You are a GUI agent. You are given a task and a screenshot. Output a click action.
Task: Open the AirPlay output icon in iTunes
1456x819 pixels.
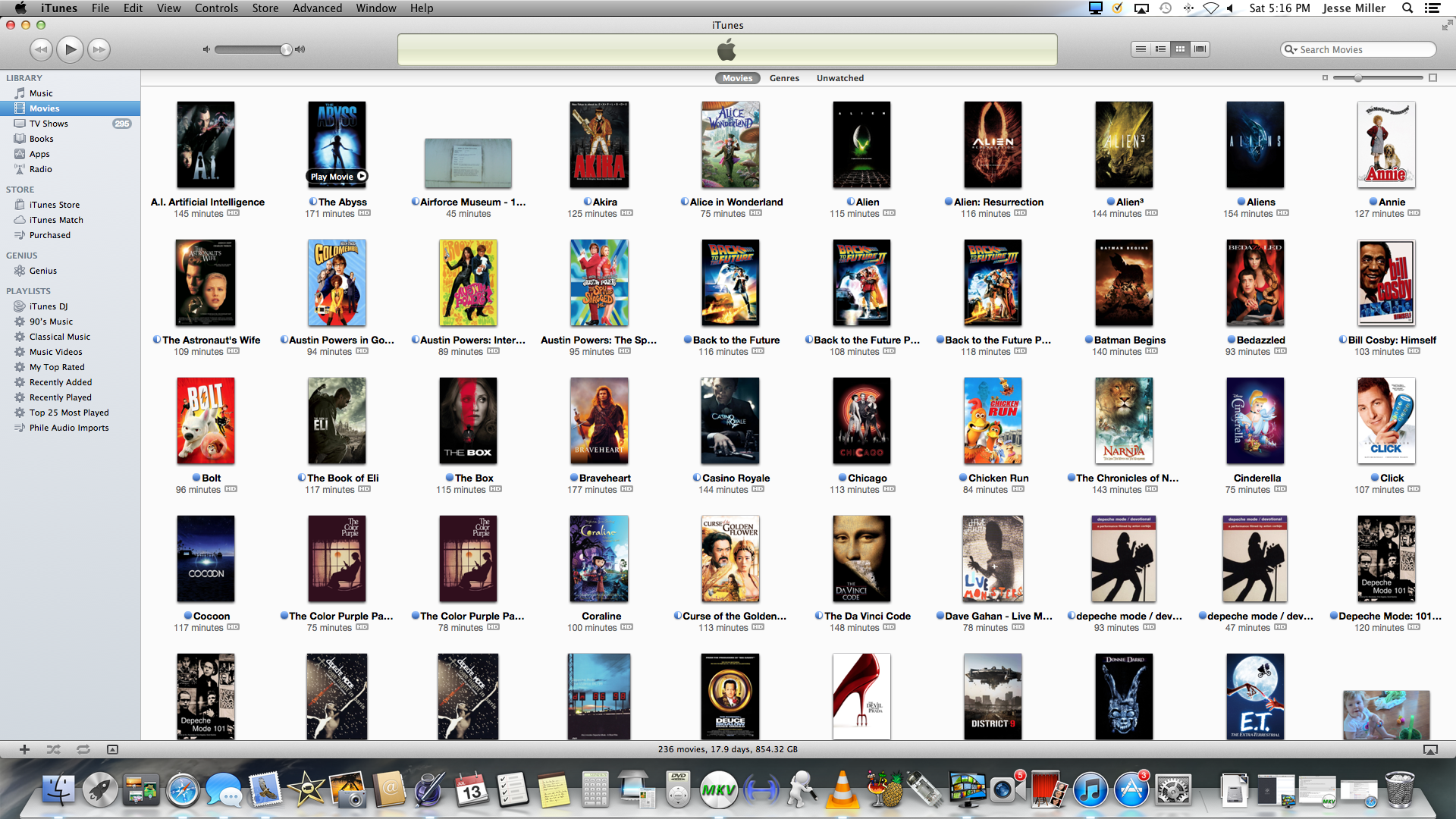[1430, 749]
